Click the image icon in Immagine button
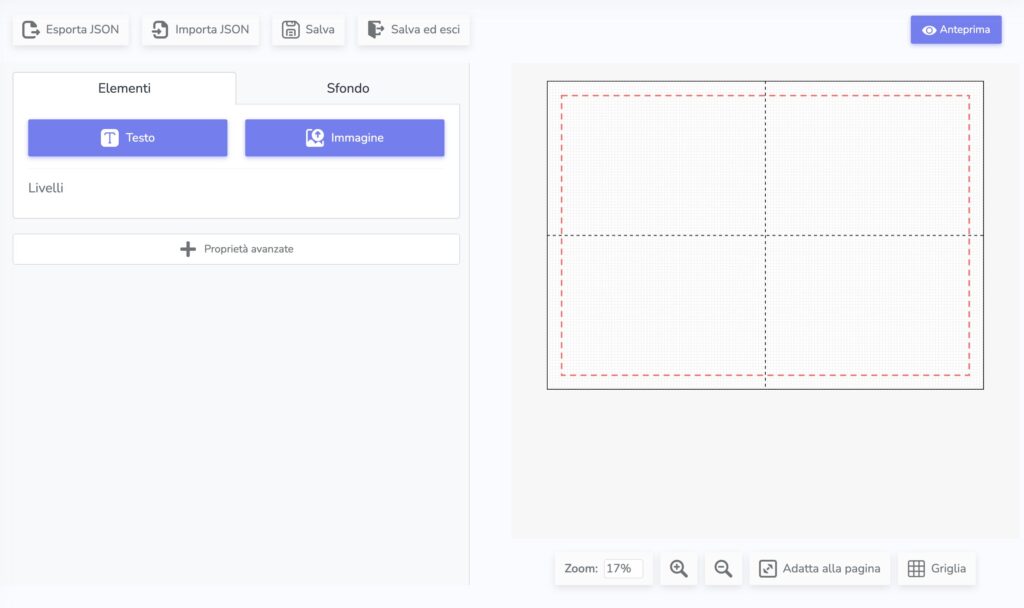Screen dimensions: 1024x608 coord(315,138)
